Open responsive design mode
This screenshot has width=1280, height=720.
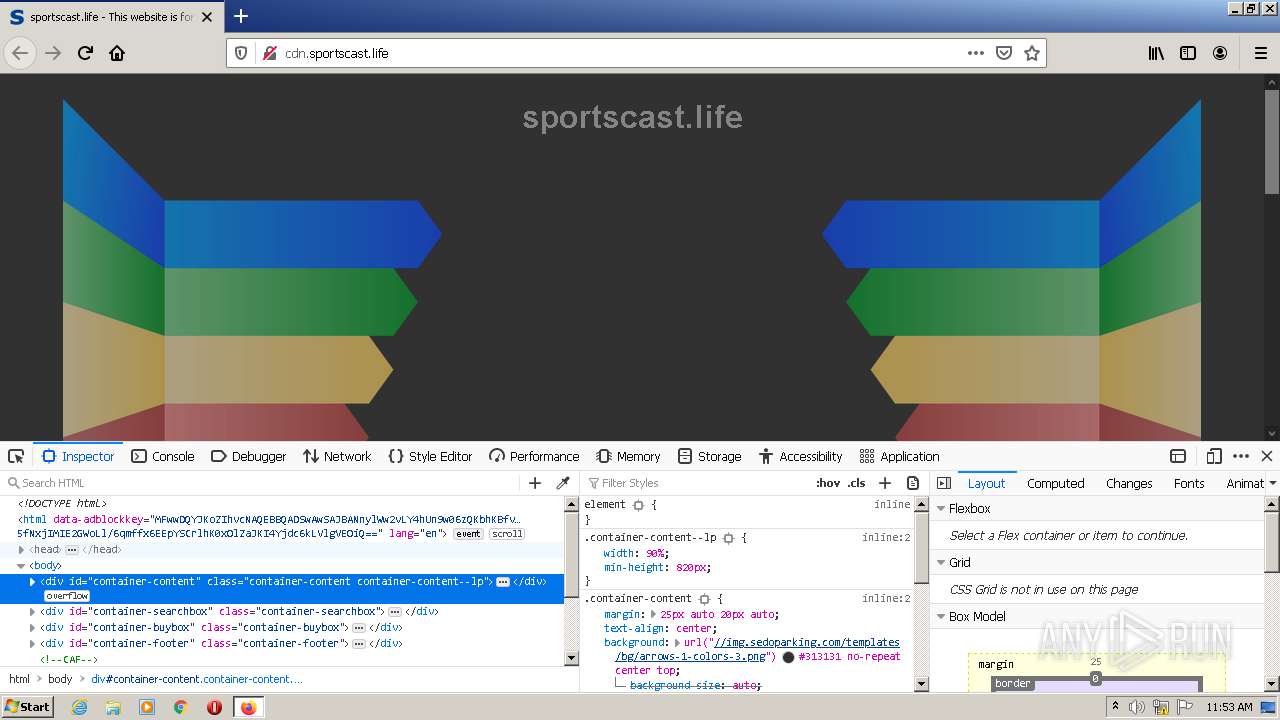(x=1214, y=456)
